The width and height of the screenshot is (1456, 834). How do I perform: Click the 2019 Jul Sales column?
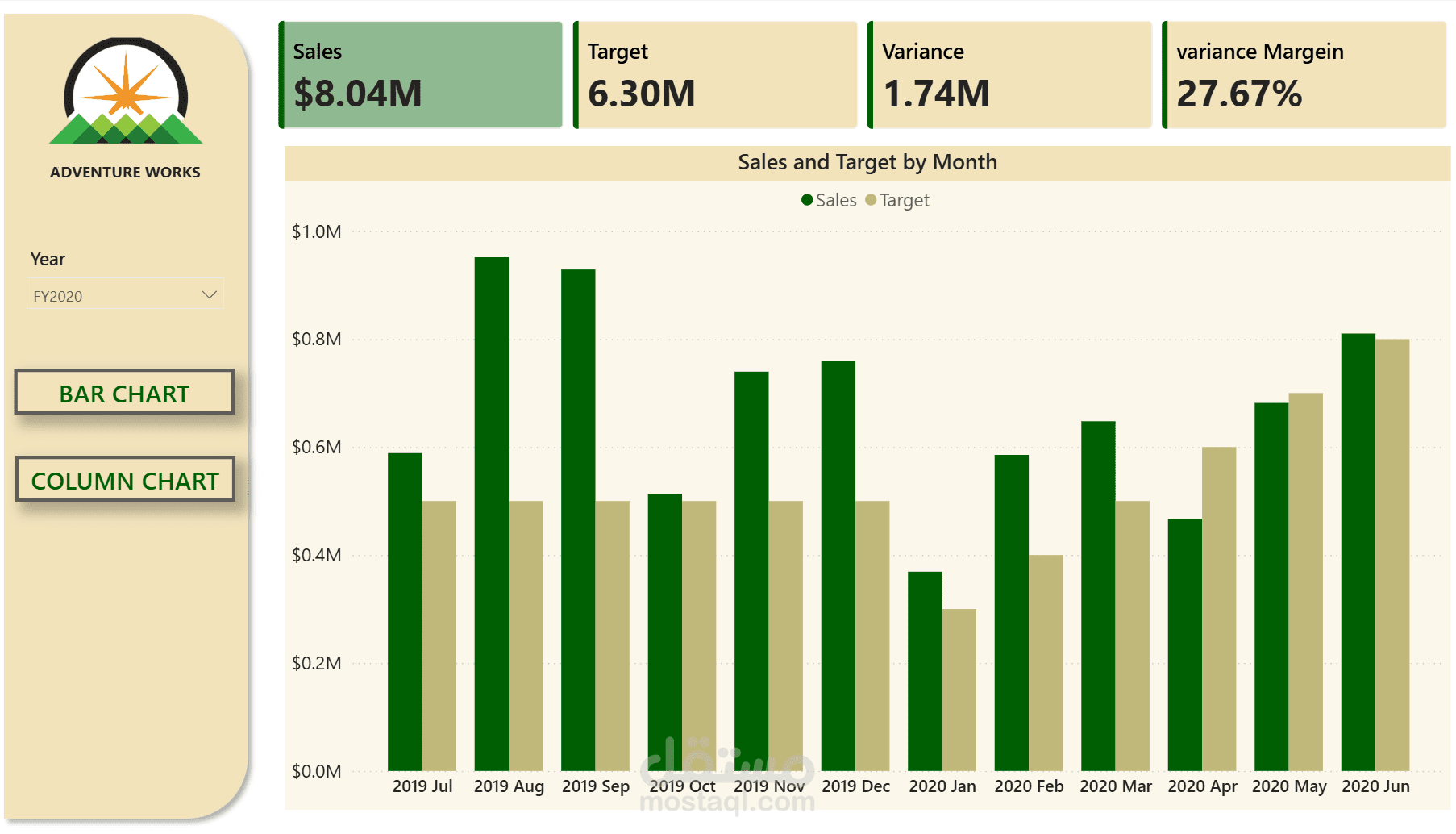pos(405,612)
